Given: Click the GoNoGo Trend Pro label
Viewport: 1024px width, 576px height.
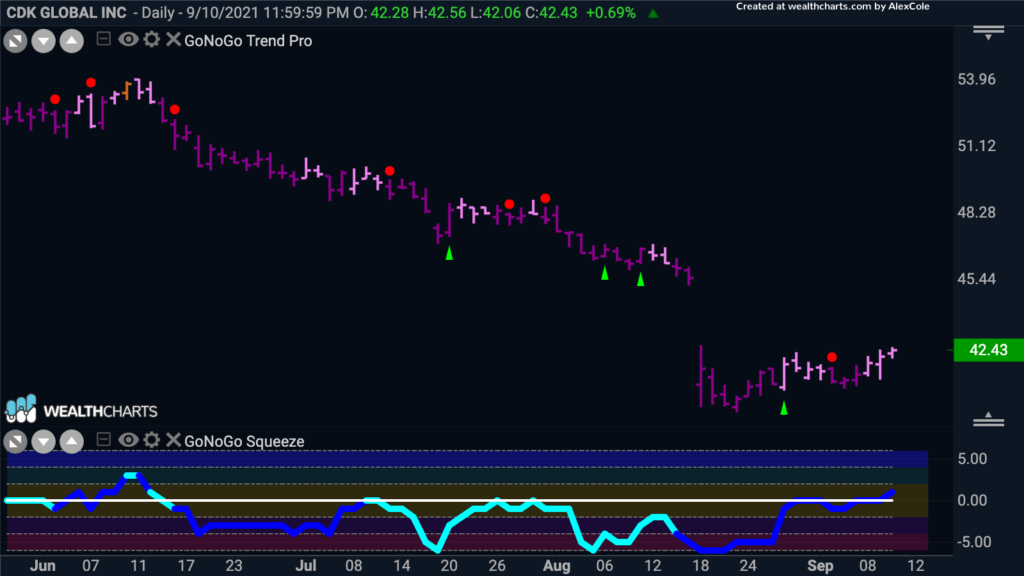Looking at the screenshot, I should click(x=248, y=40).
